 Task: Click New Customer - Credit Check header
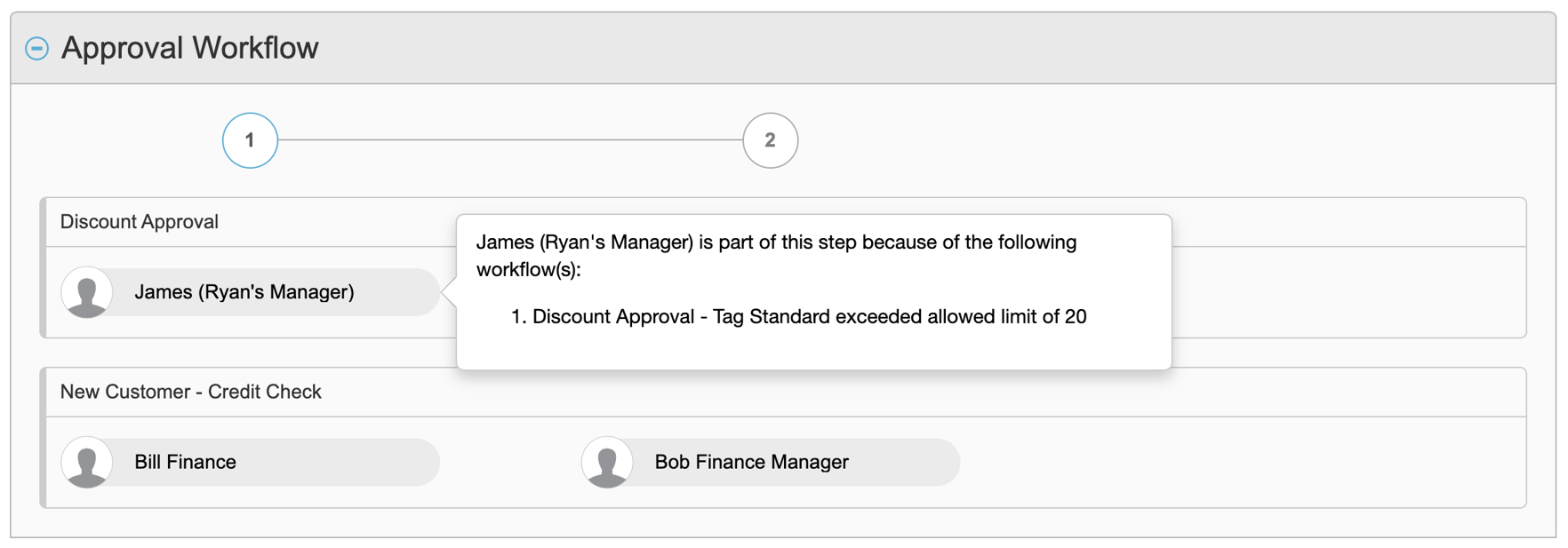point(190,392)
